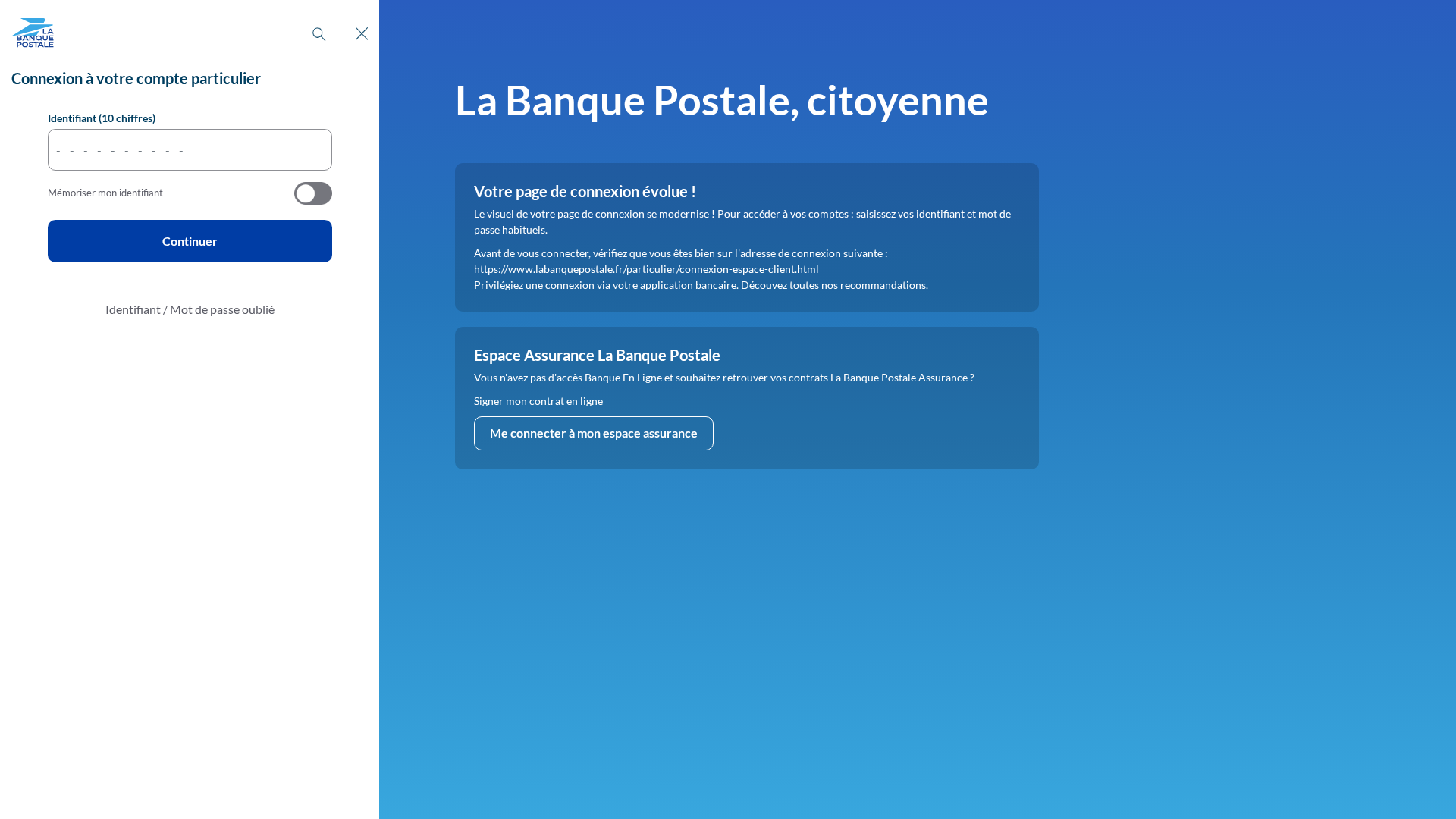Screen dimensions: 1456x819
Task: Open Signer mon contrat en ligne link
Action: (538, 401)
